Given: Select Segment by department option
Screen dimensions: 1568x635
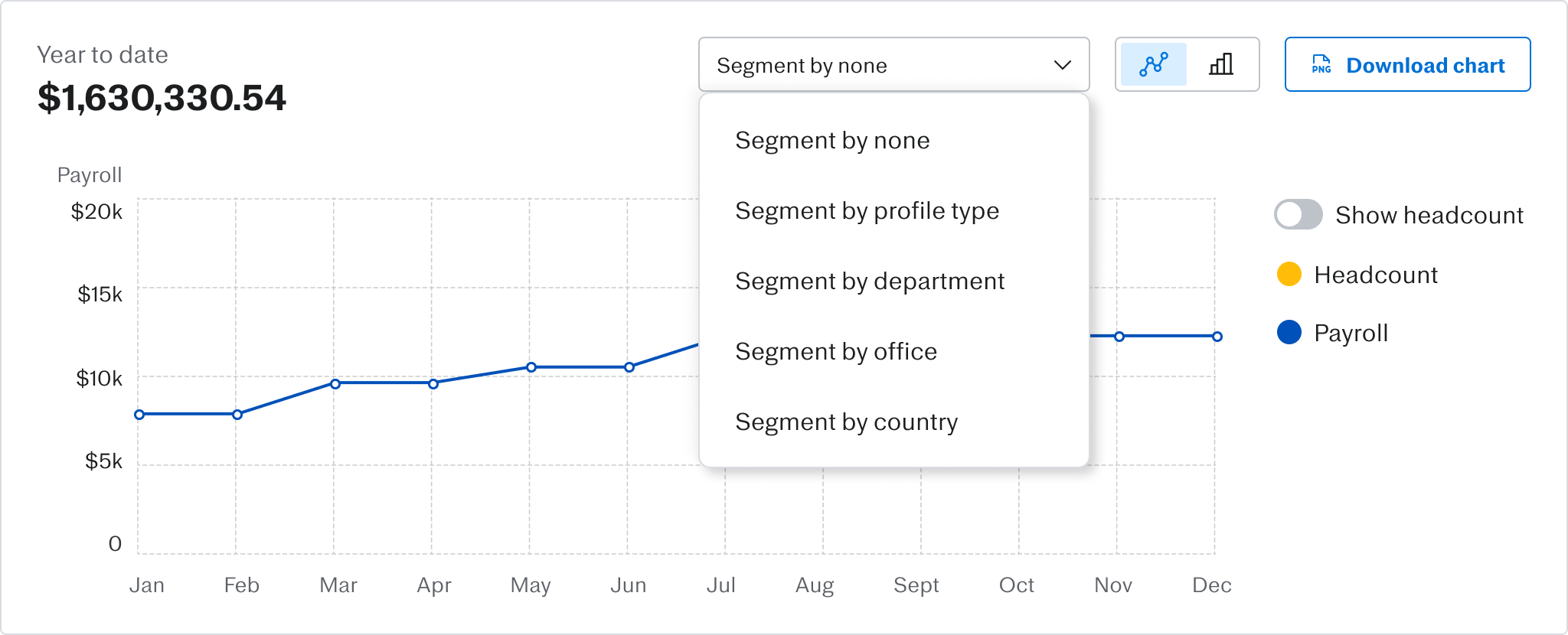Looking at the screenshot, I should (x=870, y=282).
